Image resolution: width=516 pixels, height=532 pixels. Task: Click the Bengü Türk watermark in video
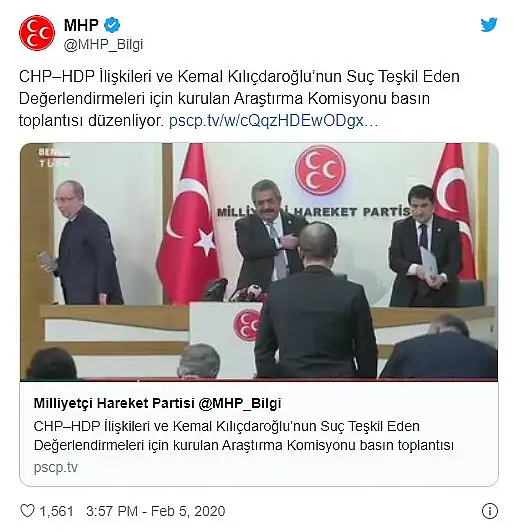(54, 157)
